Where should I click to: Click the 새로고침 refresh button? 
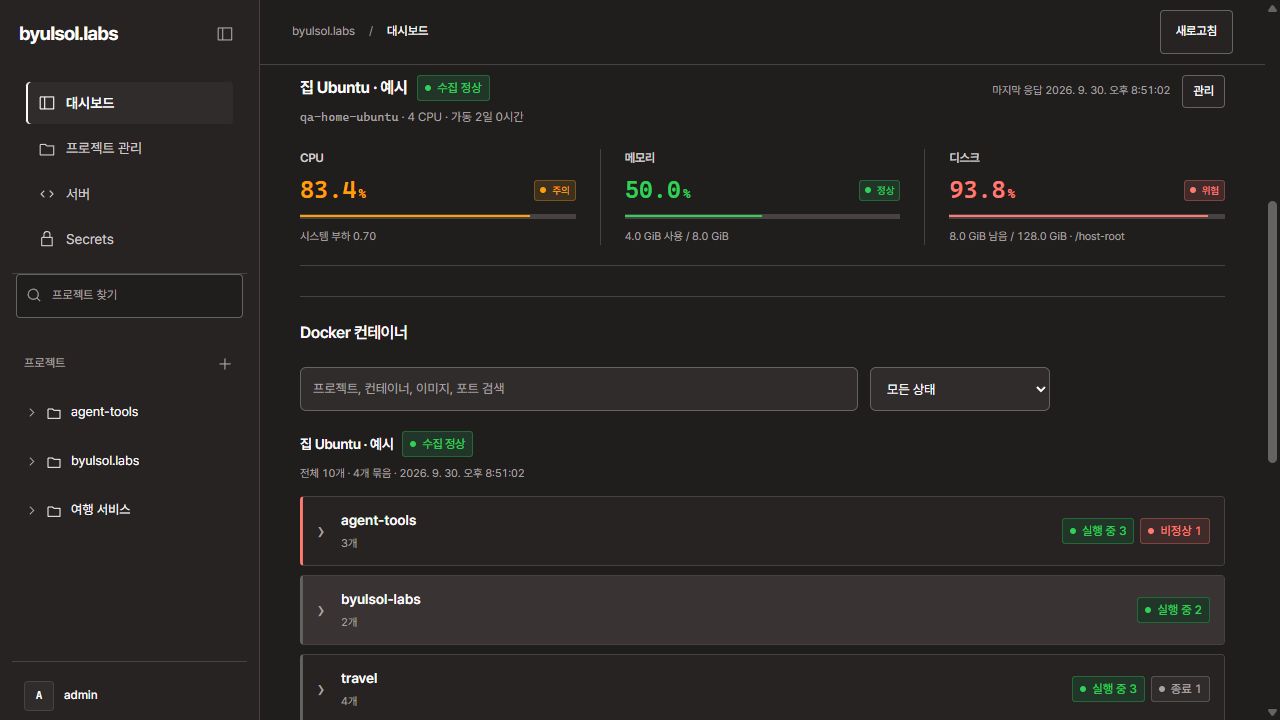click(1196, 31)
